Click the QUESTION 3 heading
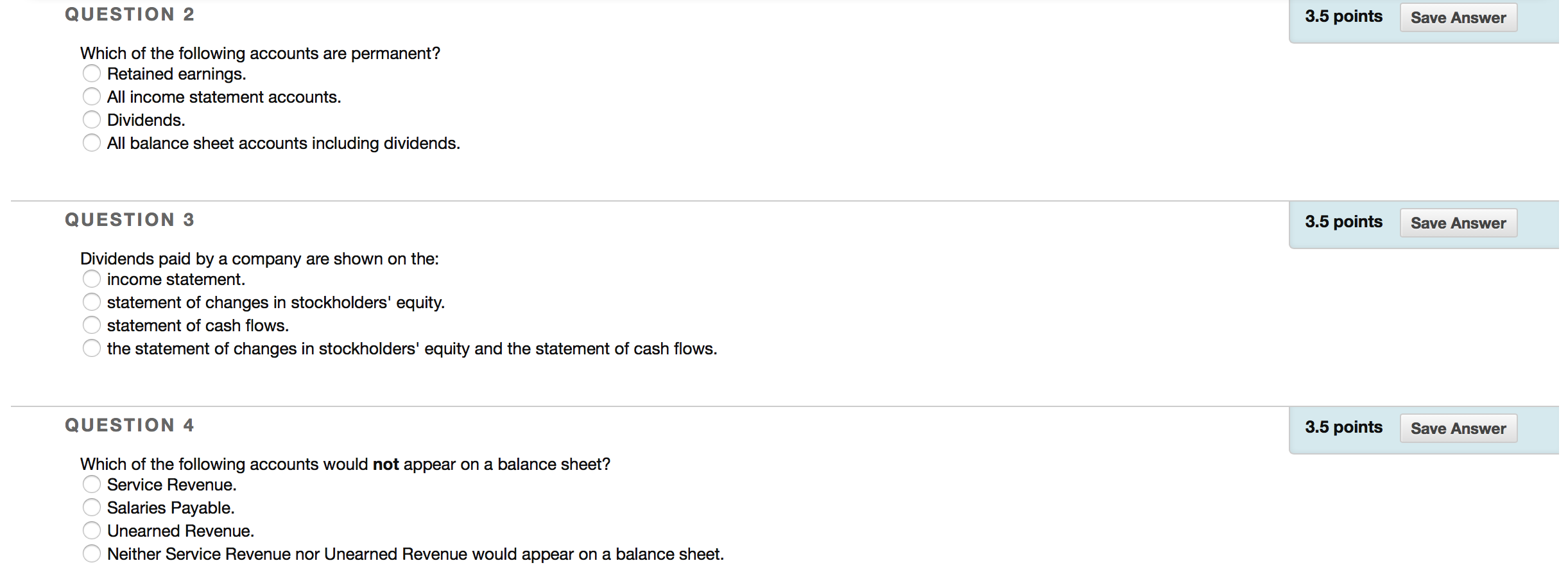Image resolution: width=1568 pixels, height=572 pixels. pyautogui.click(x=129, y=219)
